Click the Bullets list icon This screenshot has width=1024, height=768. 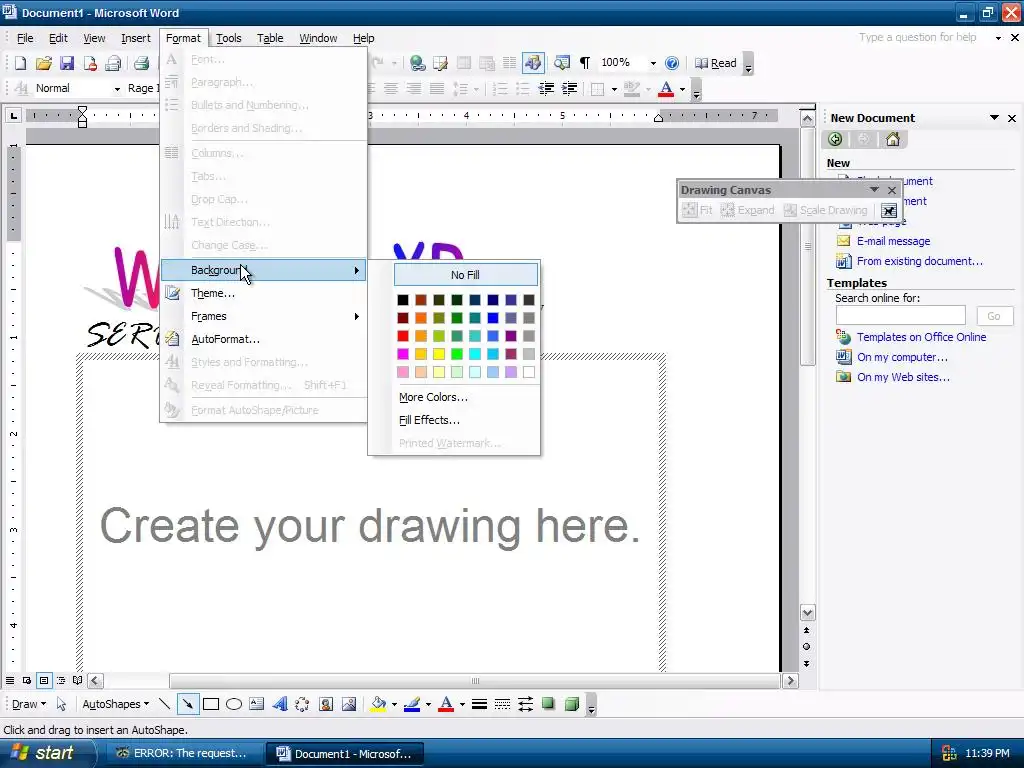(x=523, y=88)
